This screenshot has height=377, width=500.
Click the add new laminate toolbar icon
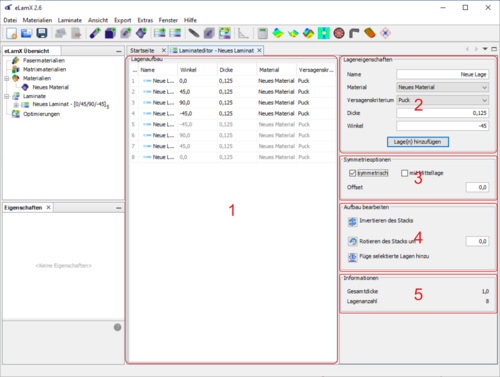point(160,33)
